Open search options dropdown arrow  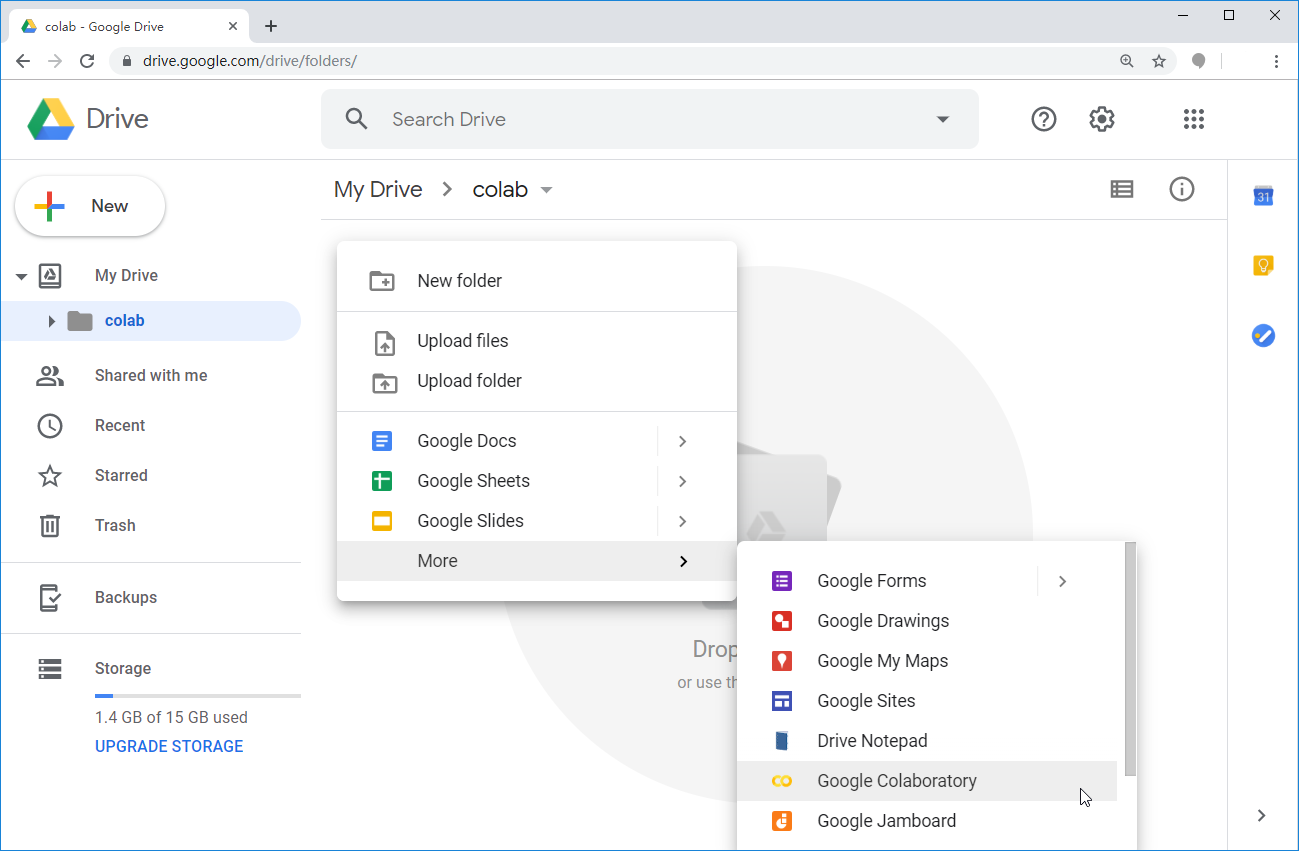[x=942, y=119]
